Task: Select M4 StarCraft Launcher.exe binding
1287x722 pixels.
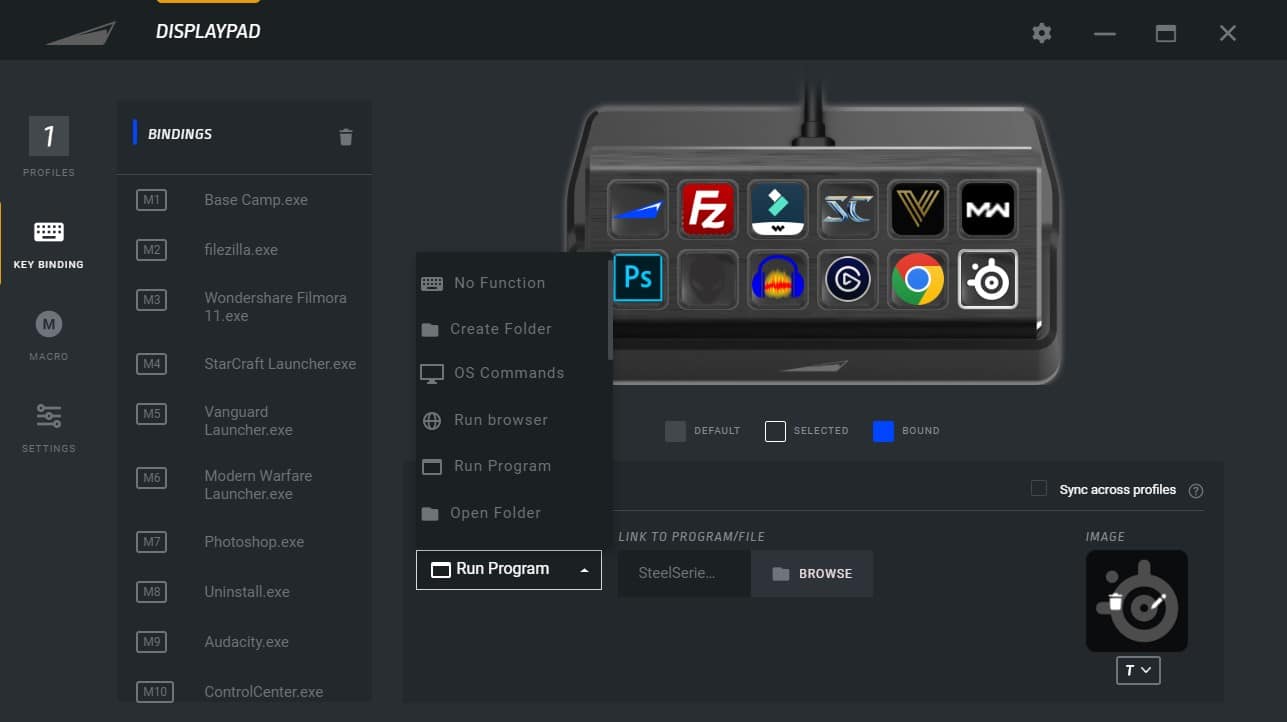Action: [x=244, y=364]
